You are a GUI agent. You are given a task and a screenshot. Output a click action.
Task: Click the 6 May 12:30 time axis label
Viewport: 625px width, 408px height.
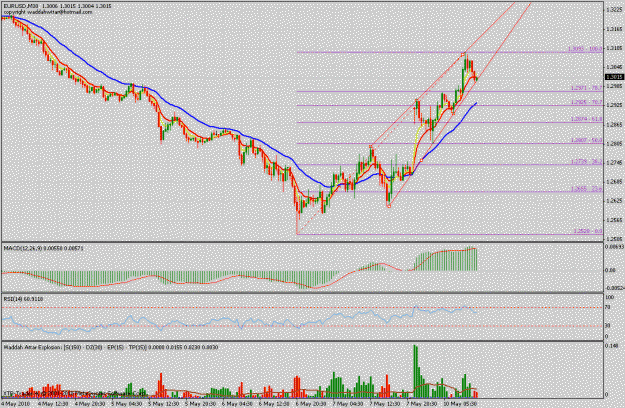click(x=274, y=404)
